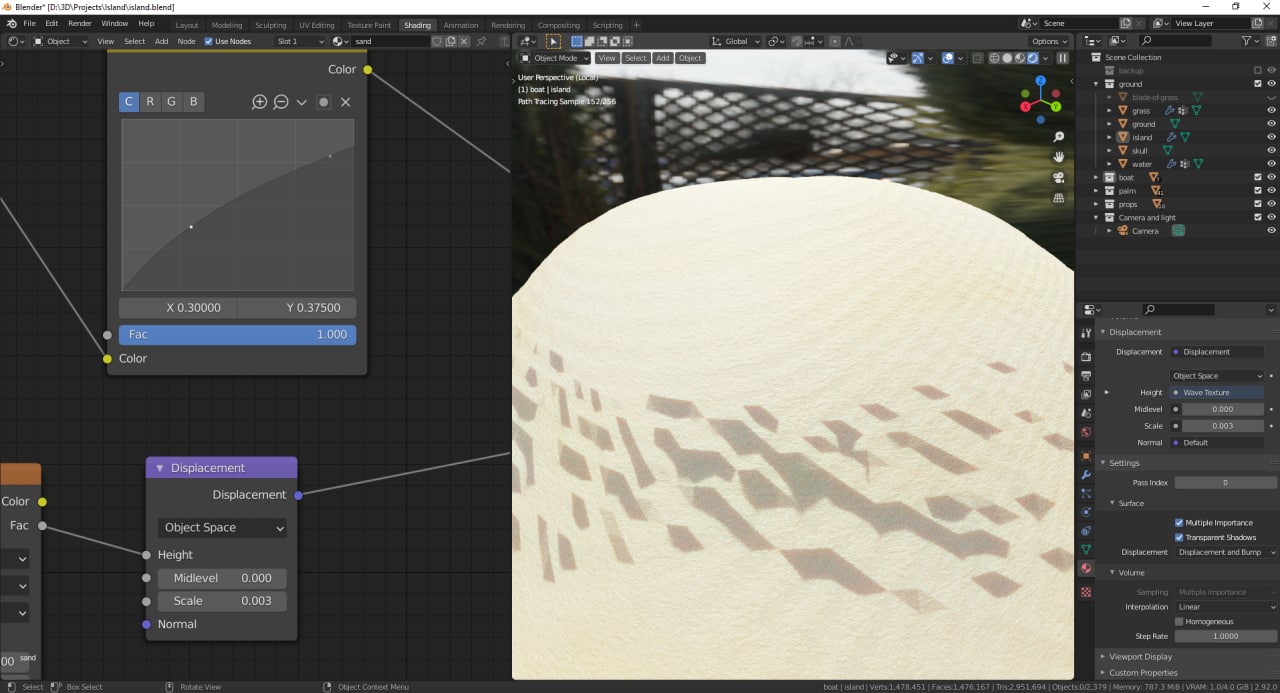The image size is (1280, 693).
Task: Switch to wireframe viewport shading
Action: click(994, 58)
